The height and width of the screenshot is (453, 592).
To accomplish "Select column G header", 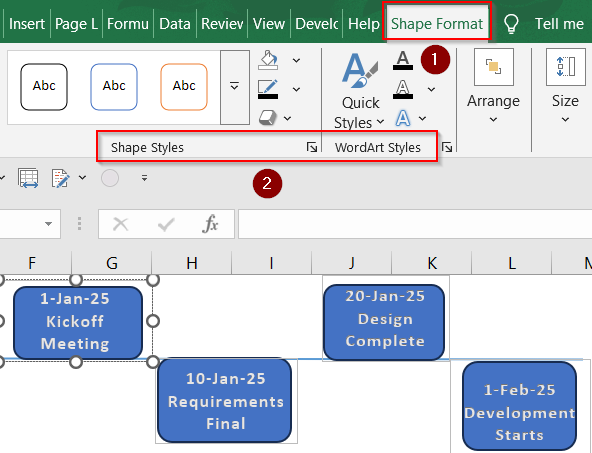I will pyautogui.click(x=112, y=263).
